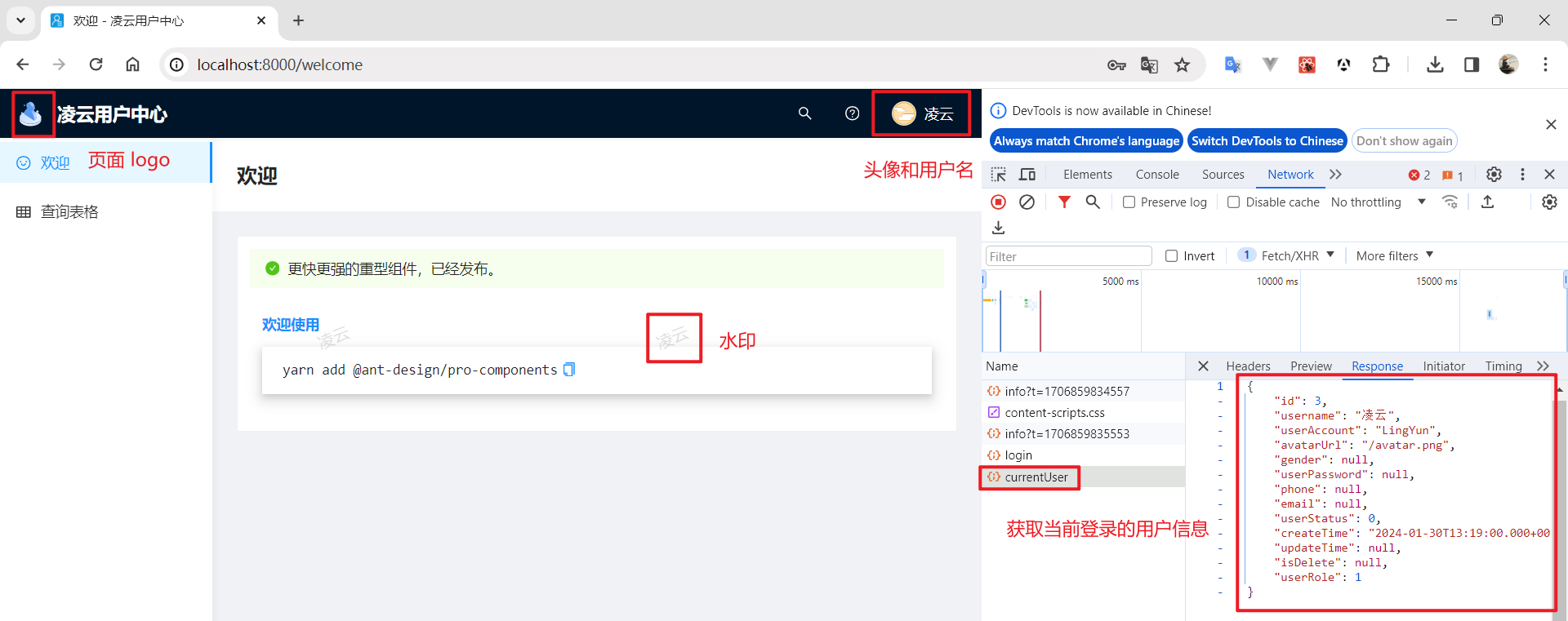
Task: Clear the network log
Action: (1027, 202)
